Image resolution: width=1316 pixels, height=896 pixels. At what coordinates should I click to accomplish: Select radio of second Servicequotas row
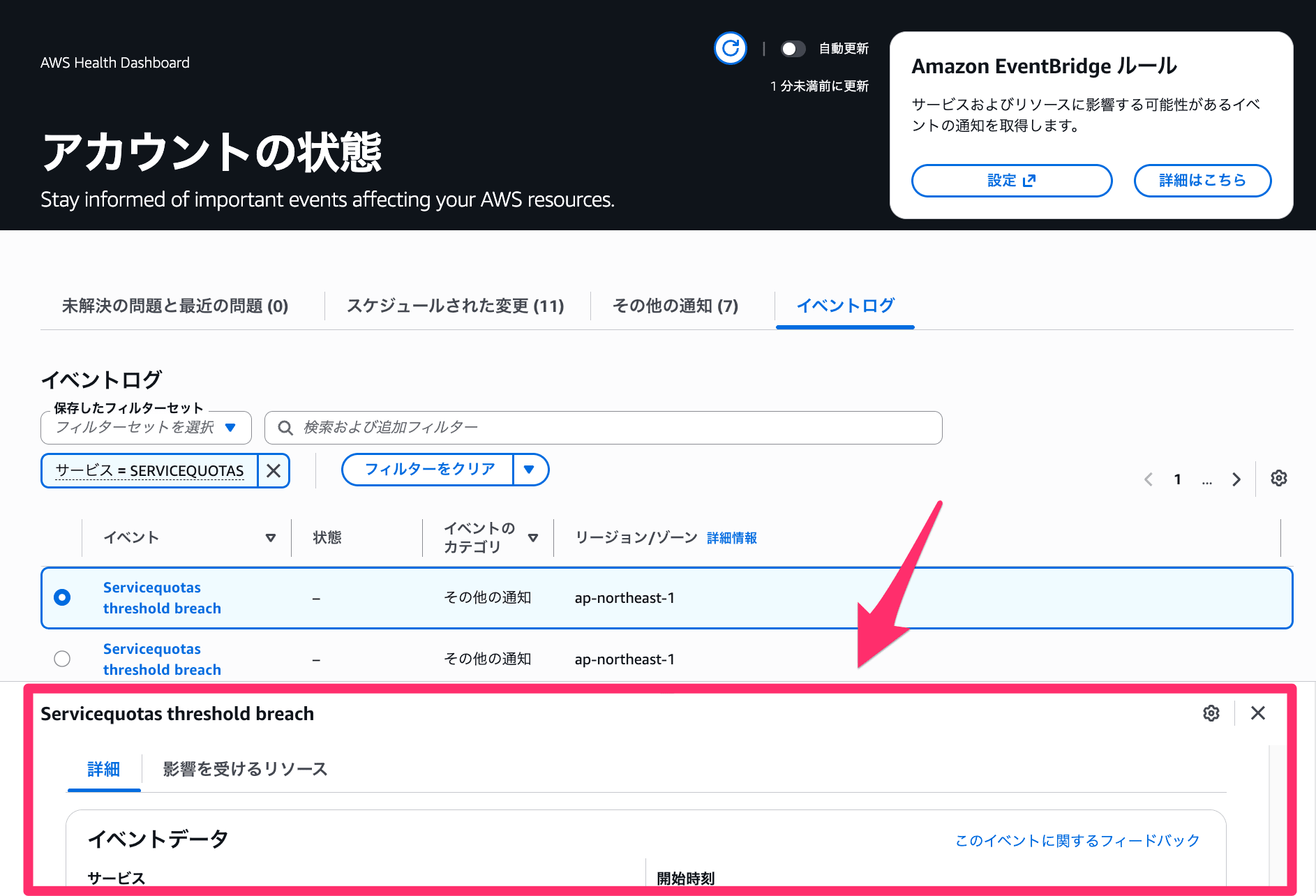(x=62, y=659)
